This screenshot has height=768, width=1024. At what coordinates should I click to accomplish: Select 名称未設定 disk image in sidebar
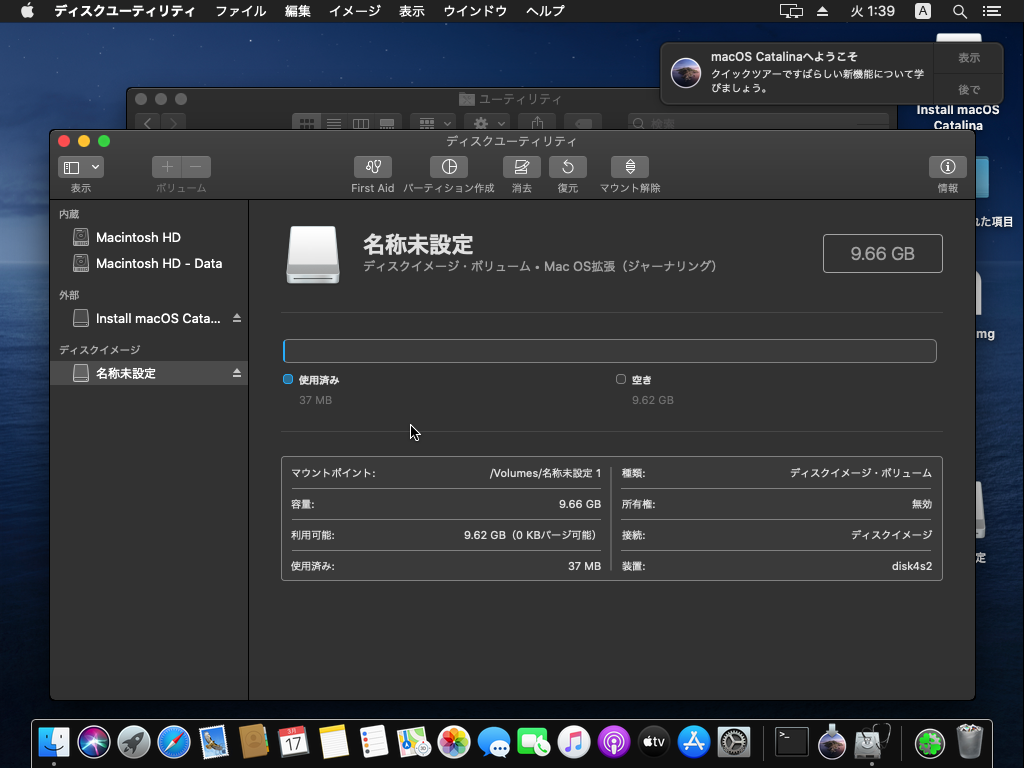(x=149, y=373)
